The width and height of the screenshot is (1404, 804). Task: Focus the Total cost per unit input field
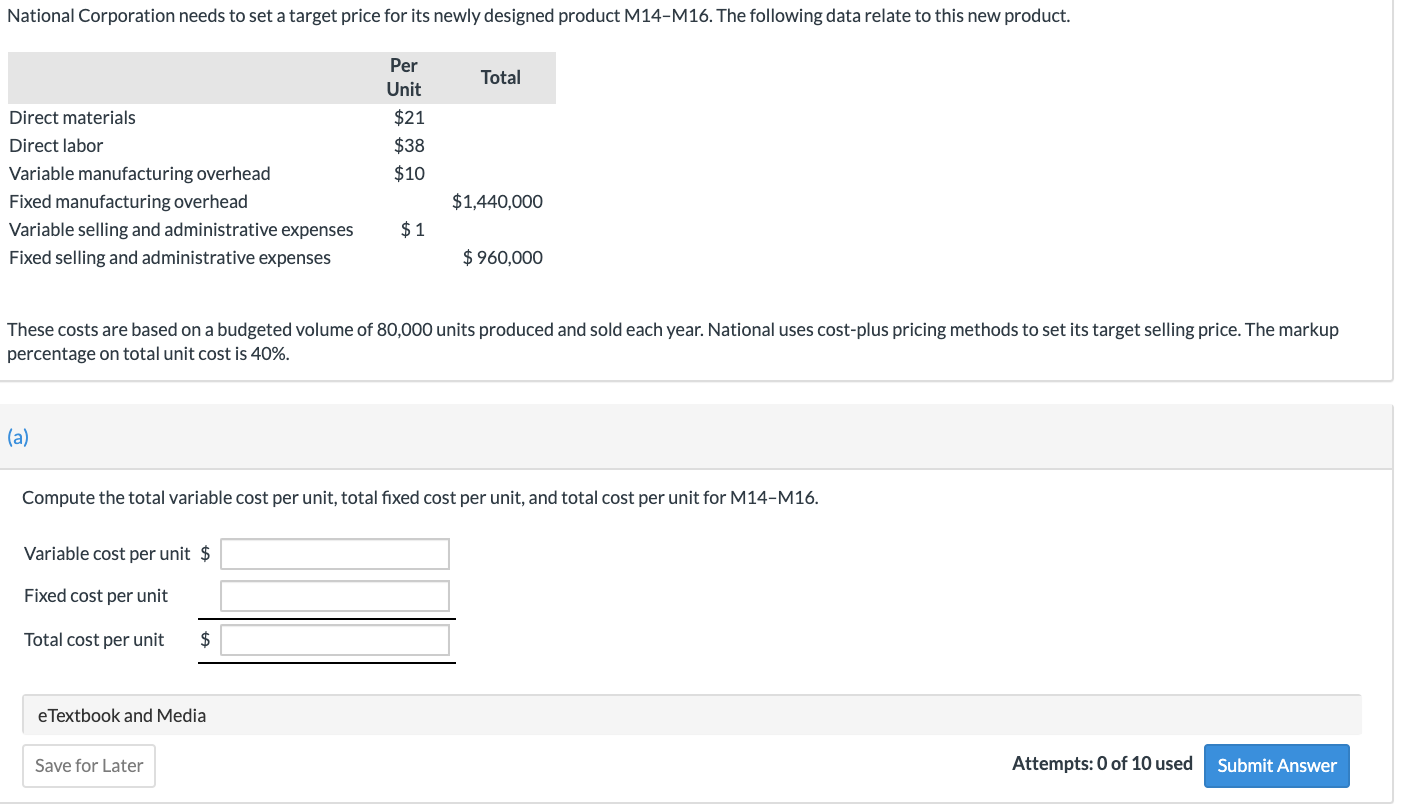[334, 640]
